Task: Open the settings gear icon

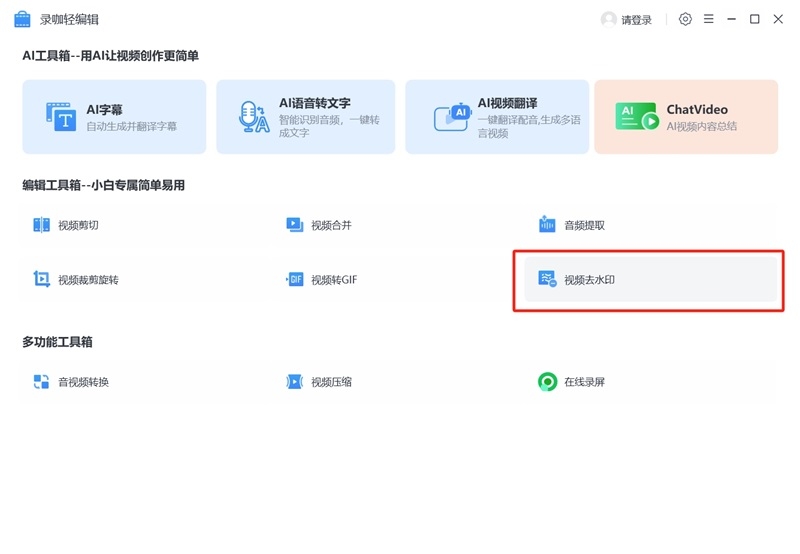Action: 685,19
